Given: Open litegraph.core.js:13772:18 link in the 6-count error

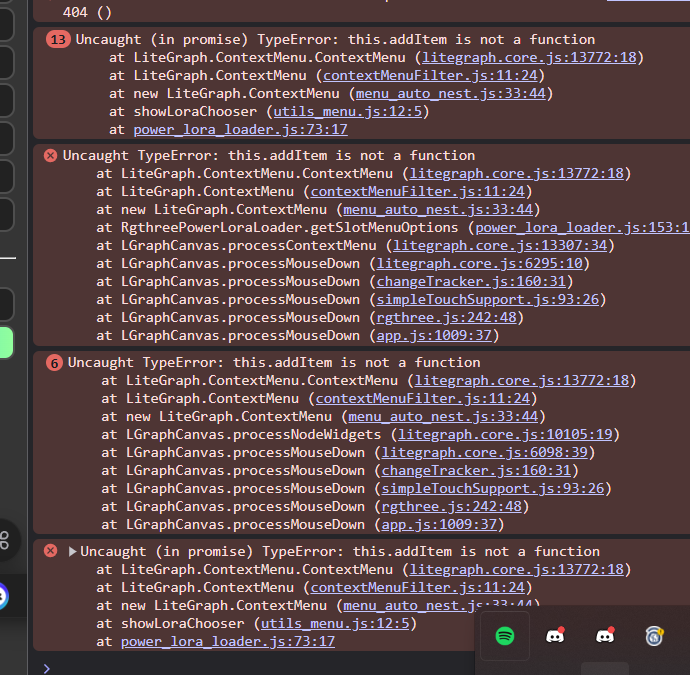Looking at the screenshot, I should pyautogui.click(x=522, y=381).
